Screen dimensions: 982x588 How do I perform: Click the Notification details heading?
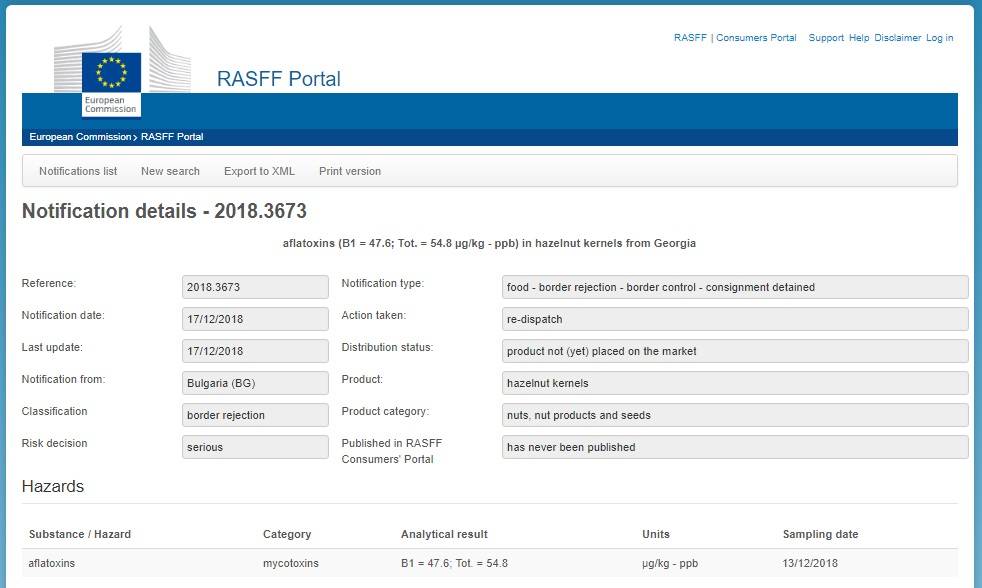pyautogui.click(x=164, y=211)
